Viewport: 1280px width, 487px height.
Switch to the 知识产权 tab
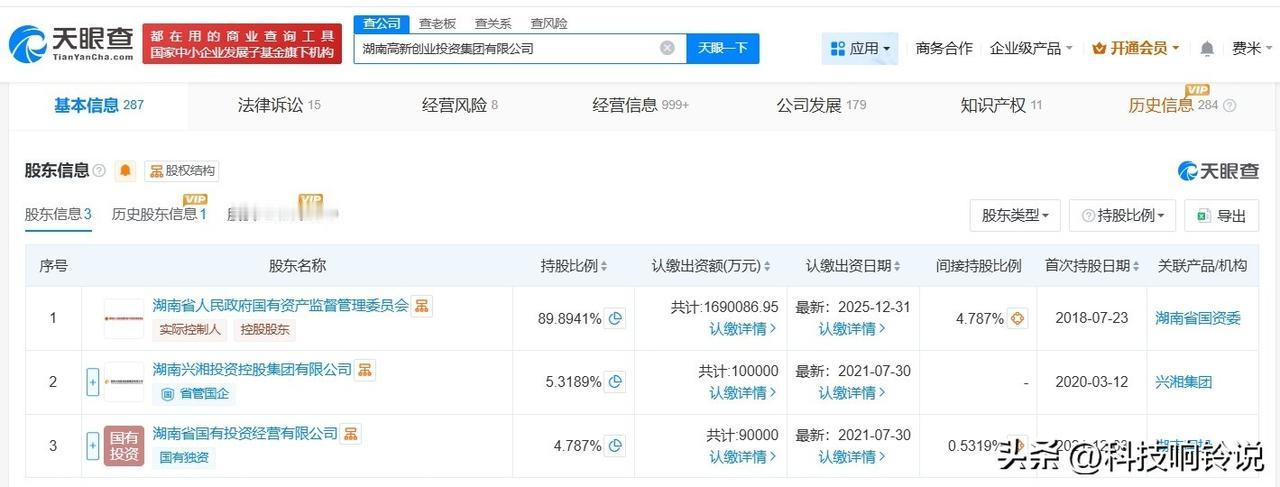coord(1001,105)
